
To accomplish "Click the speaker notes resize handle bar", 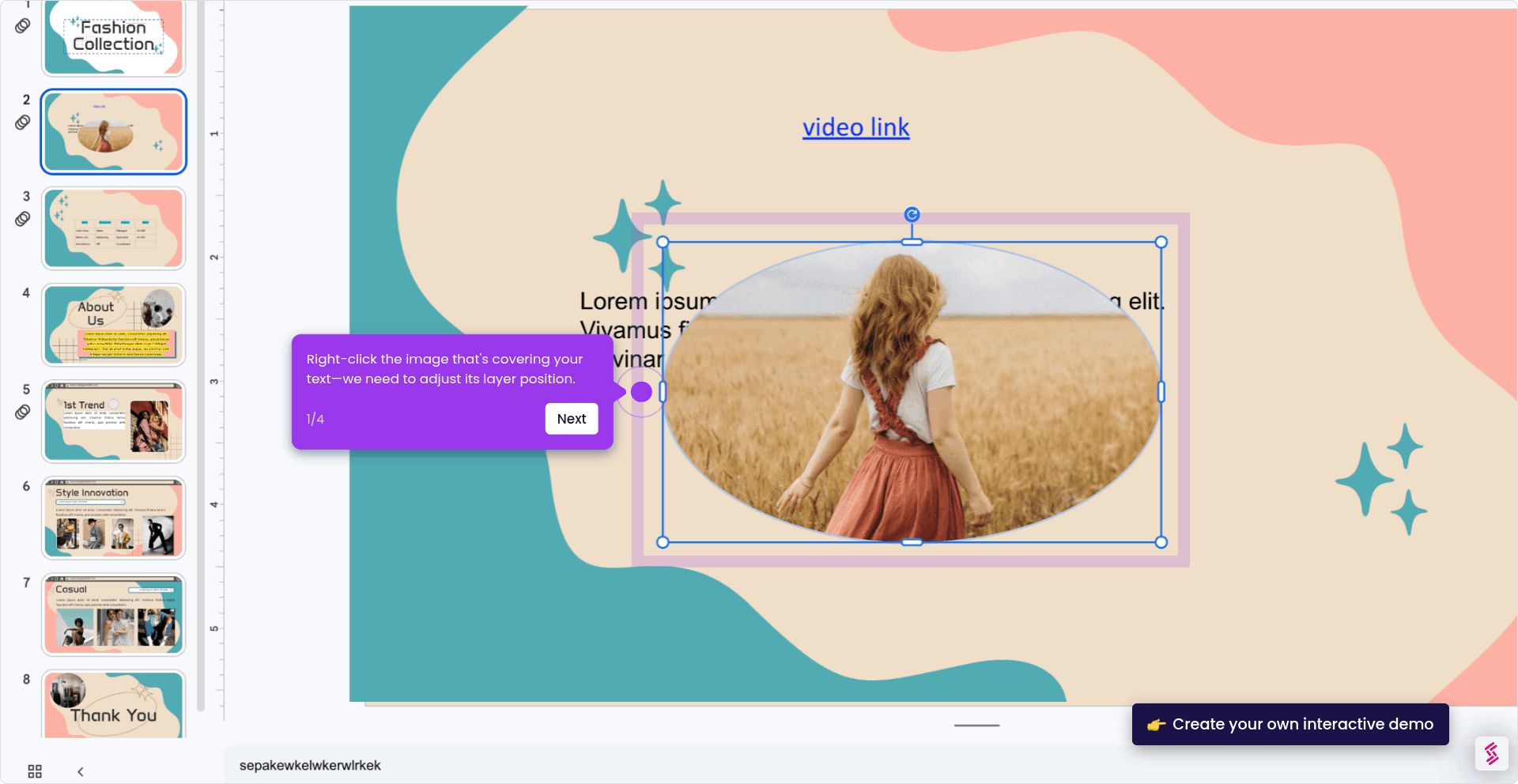I will (976, 725).
